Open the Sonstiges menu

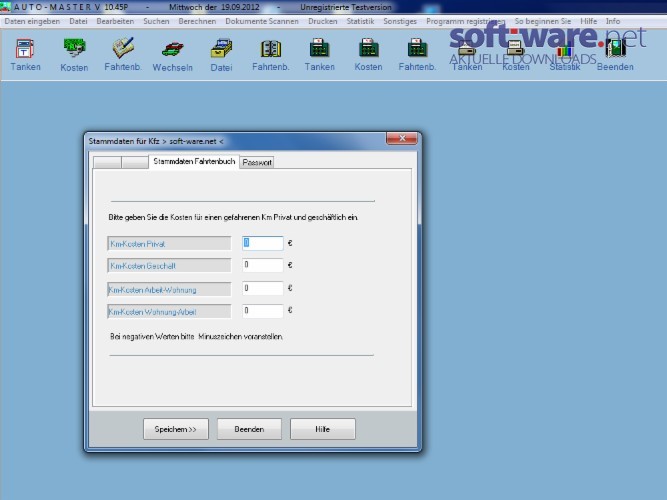400,21
